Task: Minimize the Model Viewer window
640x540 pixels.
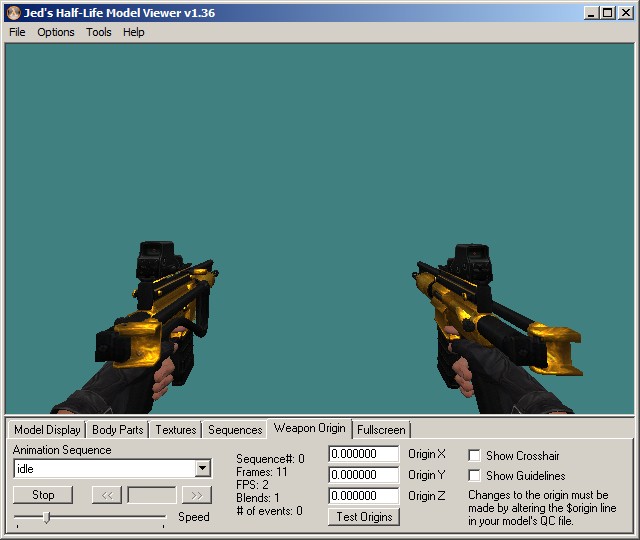Action: tap(590, 13)
